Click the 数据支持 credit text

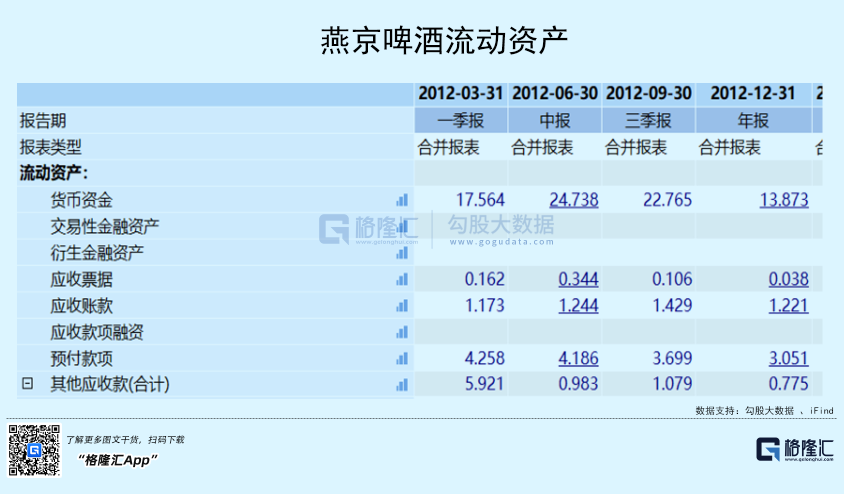pyautogui.click(x=764, y=411)
